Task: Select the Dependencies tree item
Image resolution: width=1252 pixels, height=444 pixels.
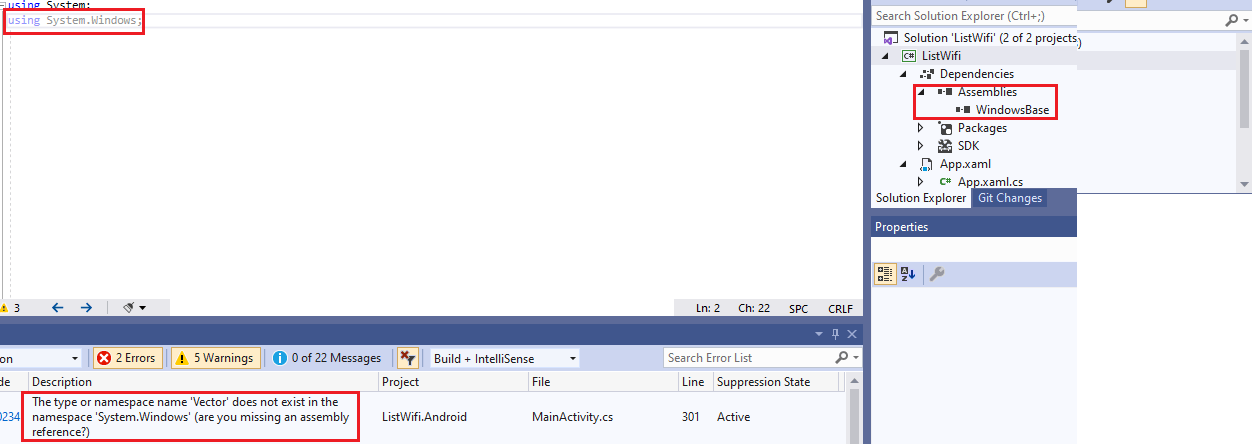Action: (x=976, y=74)
